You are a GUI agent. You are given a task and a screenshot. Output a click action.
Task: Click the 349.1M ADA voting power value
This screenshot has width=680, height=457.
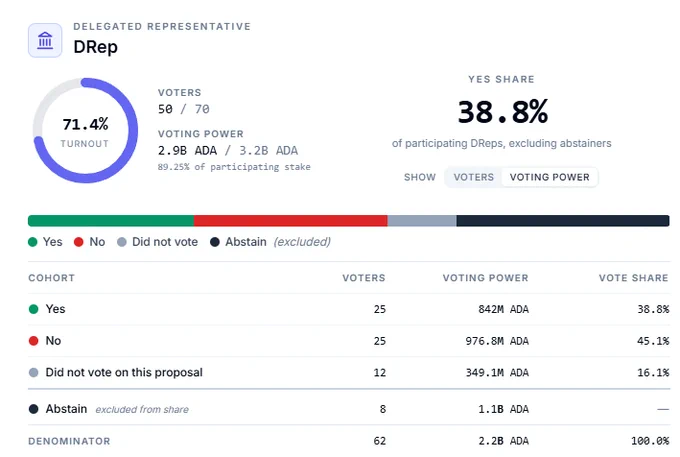497,373
